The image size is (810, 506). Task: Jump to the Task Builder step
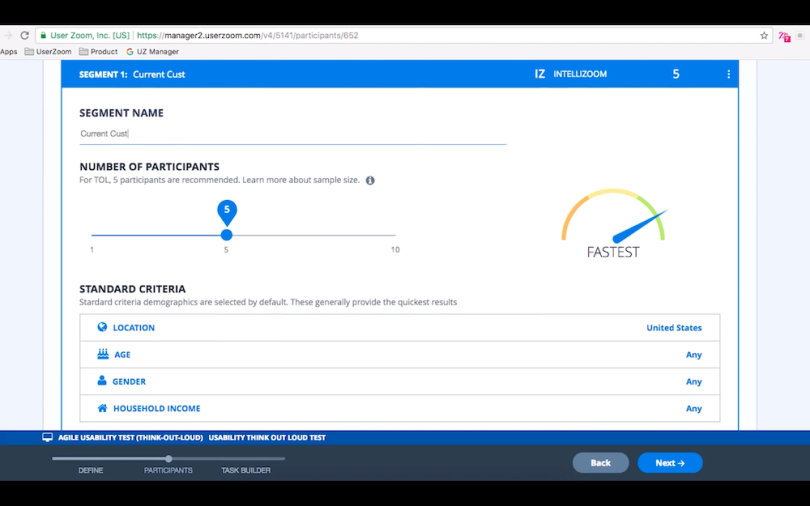click(x=246, y=470)
